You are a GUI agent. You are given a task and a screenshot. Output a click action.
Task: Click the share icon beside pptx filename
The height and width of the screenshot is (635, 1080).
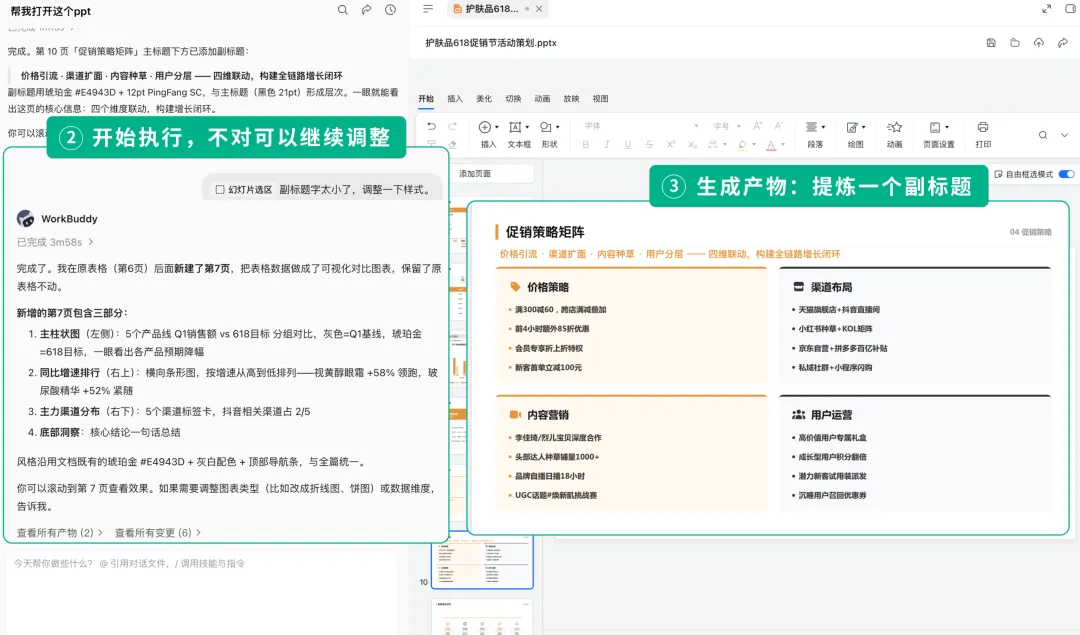click(x=1063, y=43)
